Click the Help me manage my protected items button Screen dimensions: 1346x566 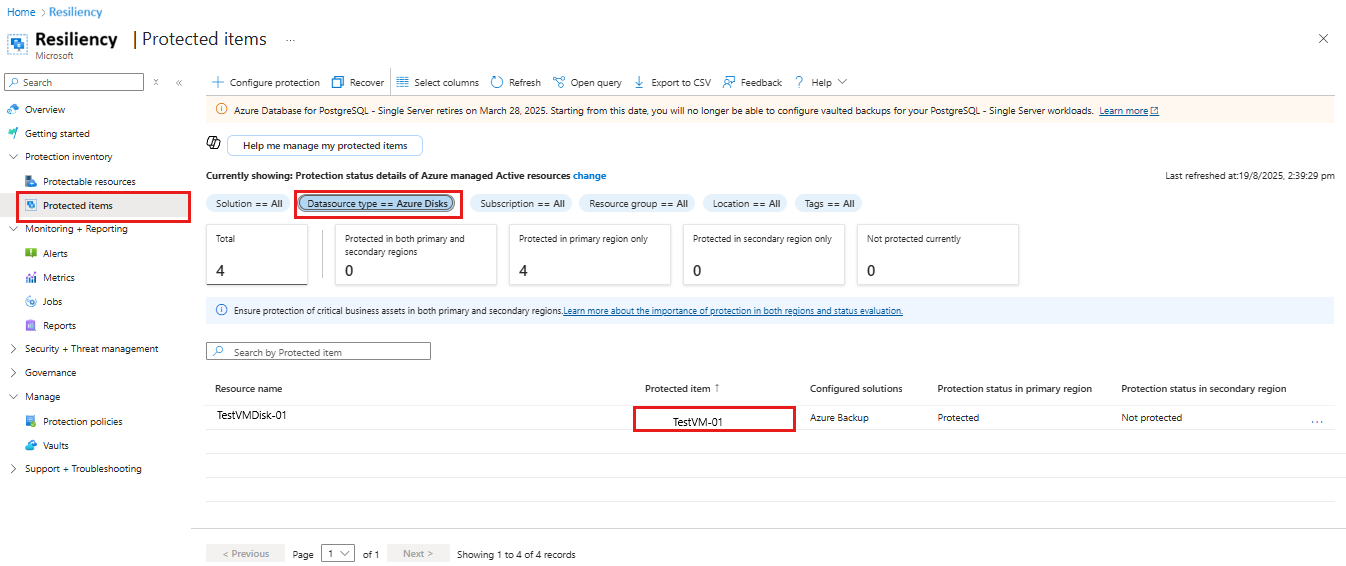[325, 145]
